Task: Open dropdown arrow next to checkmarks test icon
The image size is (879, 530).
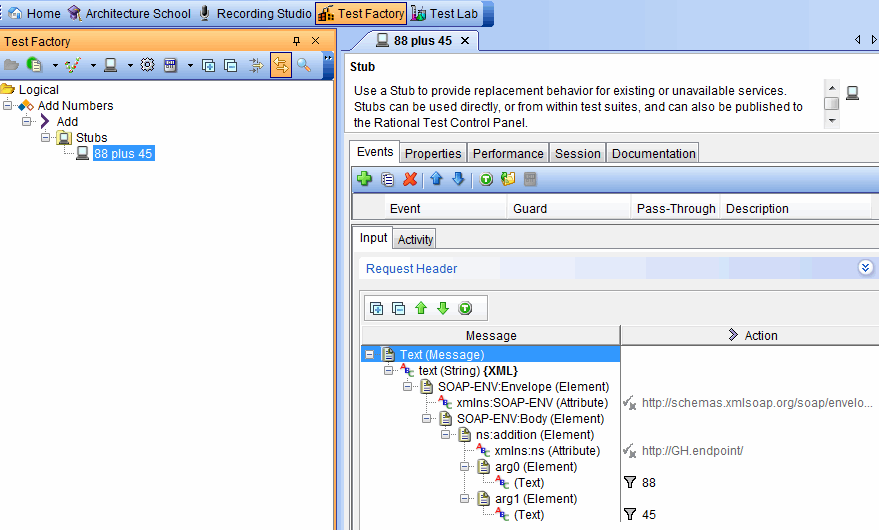Action: (x=93, y=66)
